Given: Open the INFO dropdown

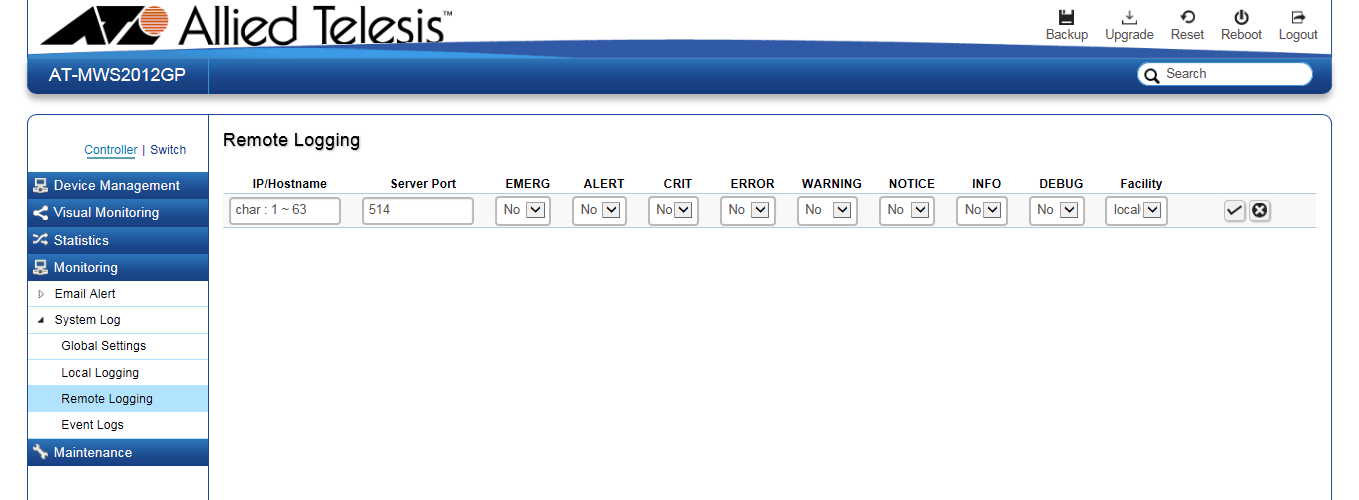Looking at the screenshot, I should 982,210.
